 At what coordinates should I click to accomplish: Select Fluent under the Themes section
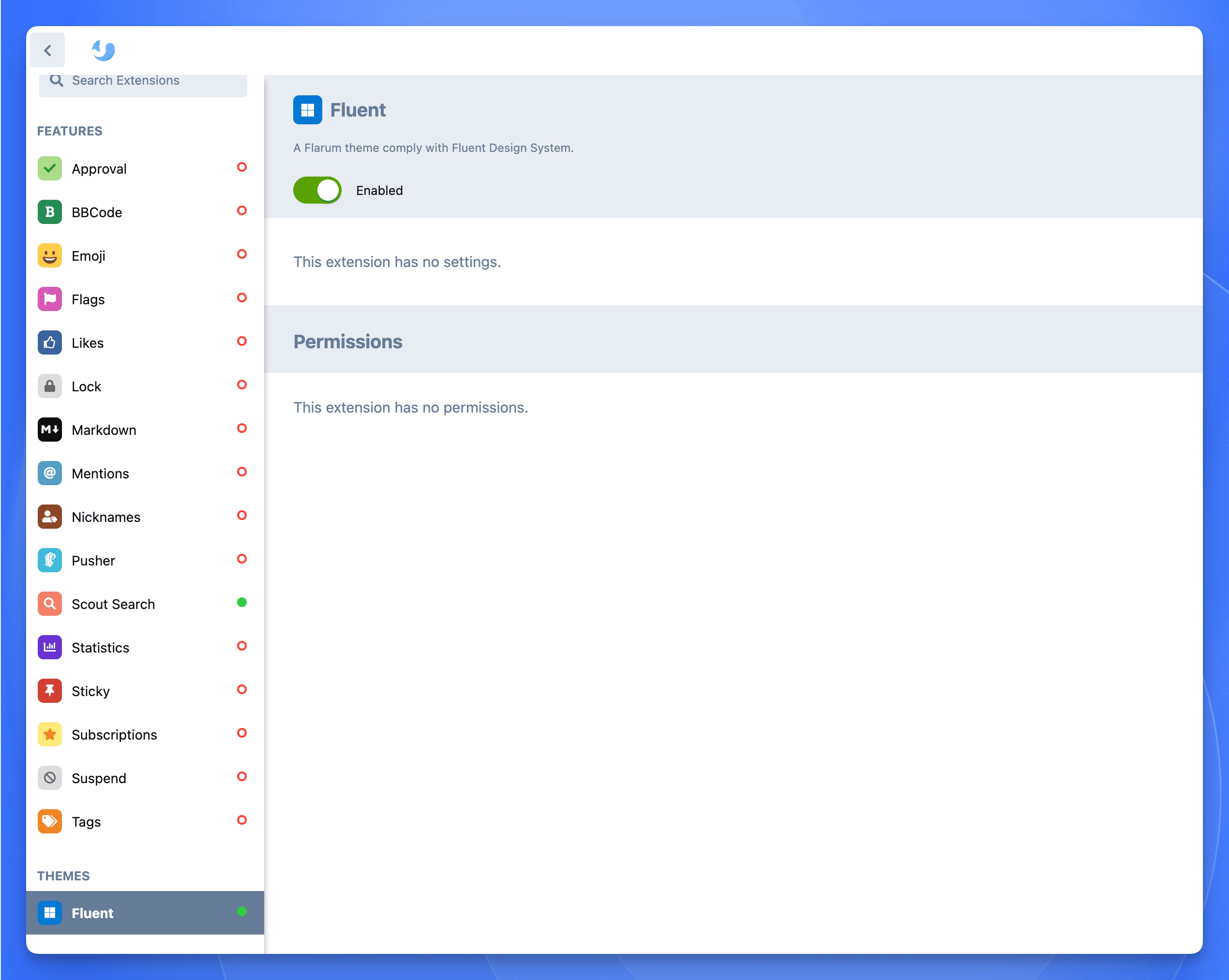click(92, 913)
